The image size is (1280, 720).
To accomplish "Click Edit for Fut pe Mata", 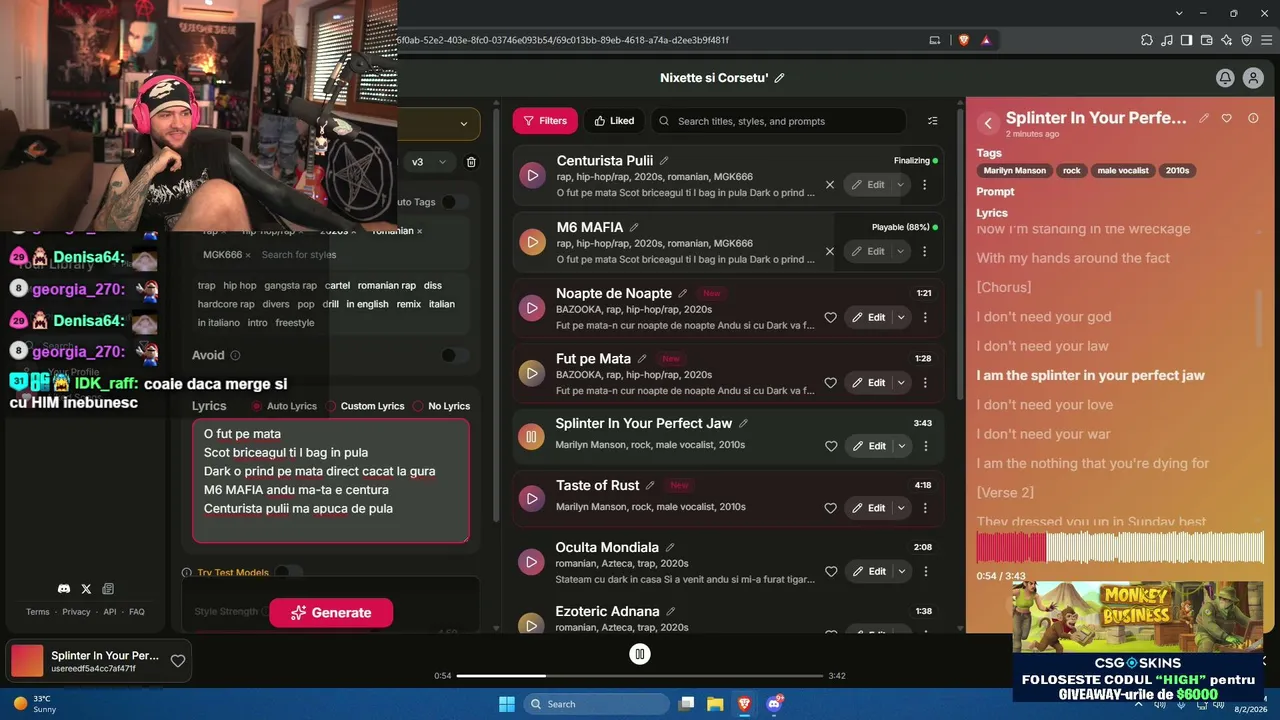I will [x=868, y=383].
